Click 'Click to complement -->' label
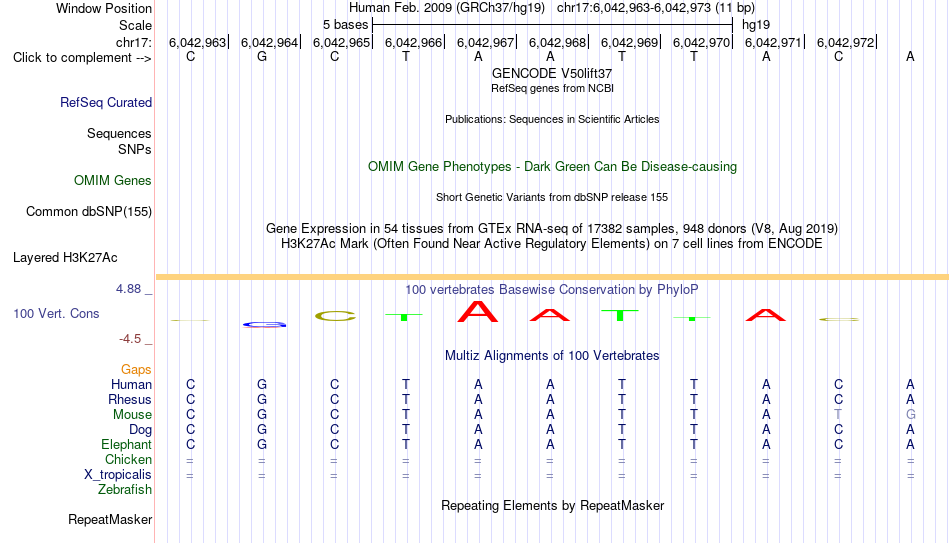The width and height of the screenshot is (950, 543). pos(82,58)
